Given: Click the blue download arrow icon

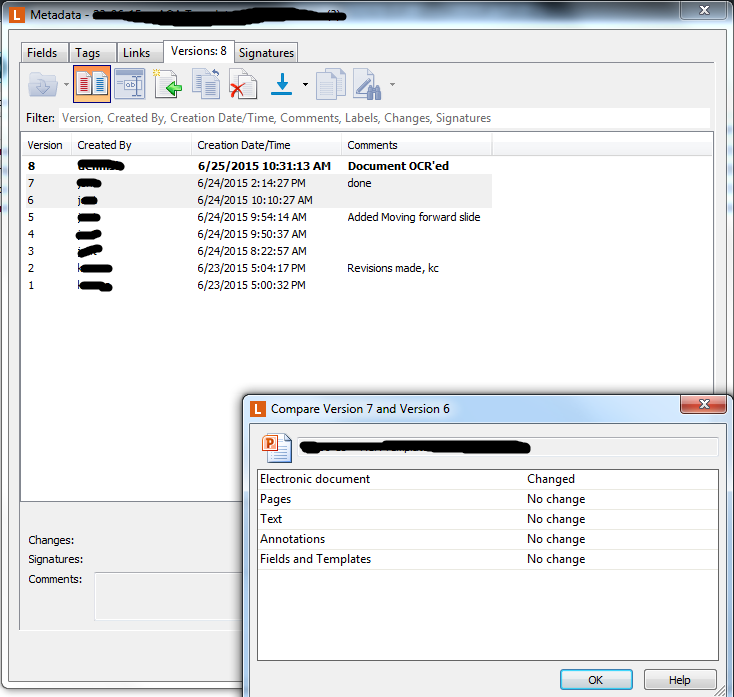Looking at the screenshot, I should (281, 84).
